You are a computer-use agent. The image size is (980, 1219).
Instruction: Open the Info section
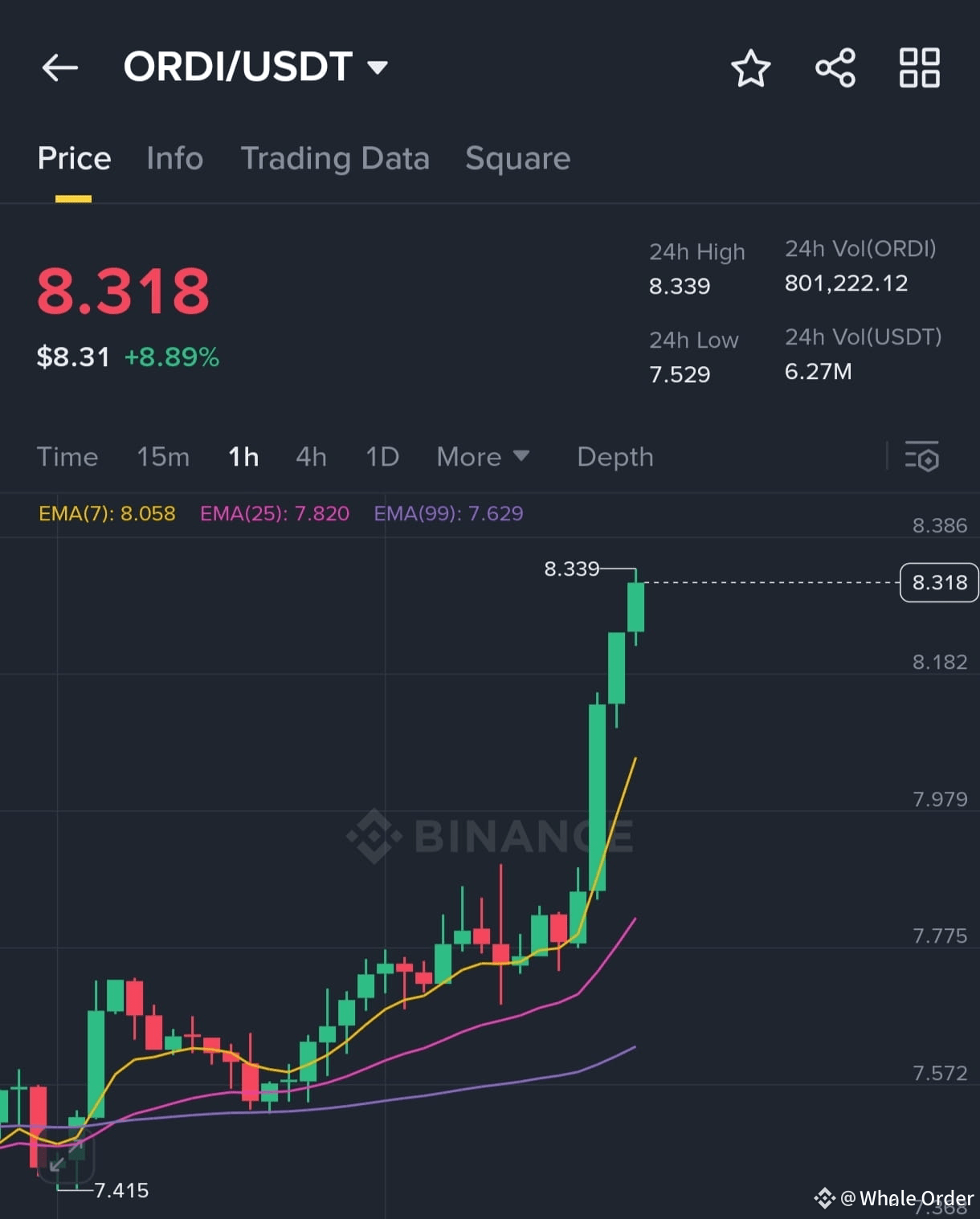[174, 158]
